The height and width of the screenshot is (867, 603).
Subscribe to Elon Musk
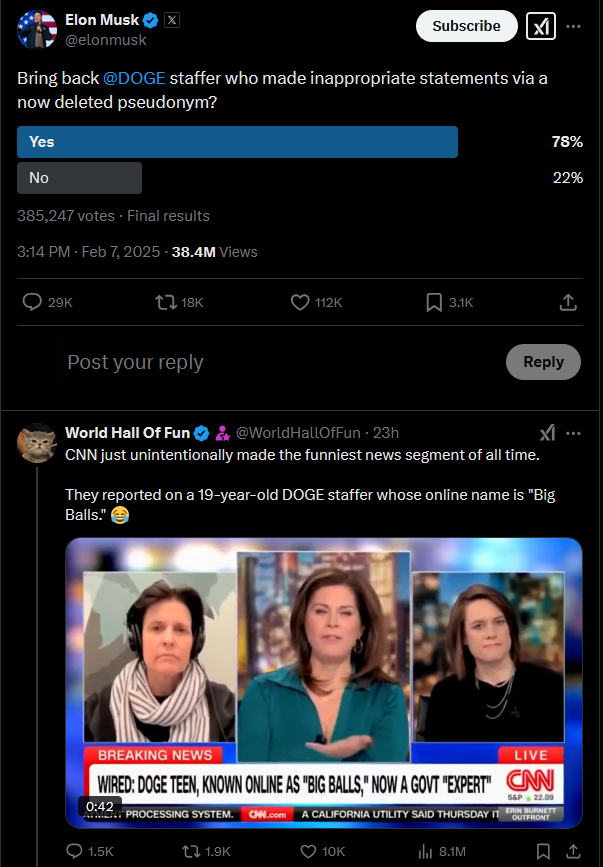point(466,26)
